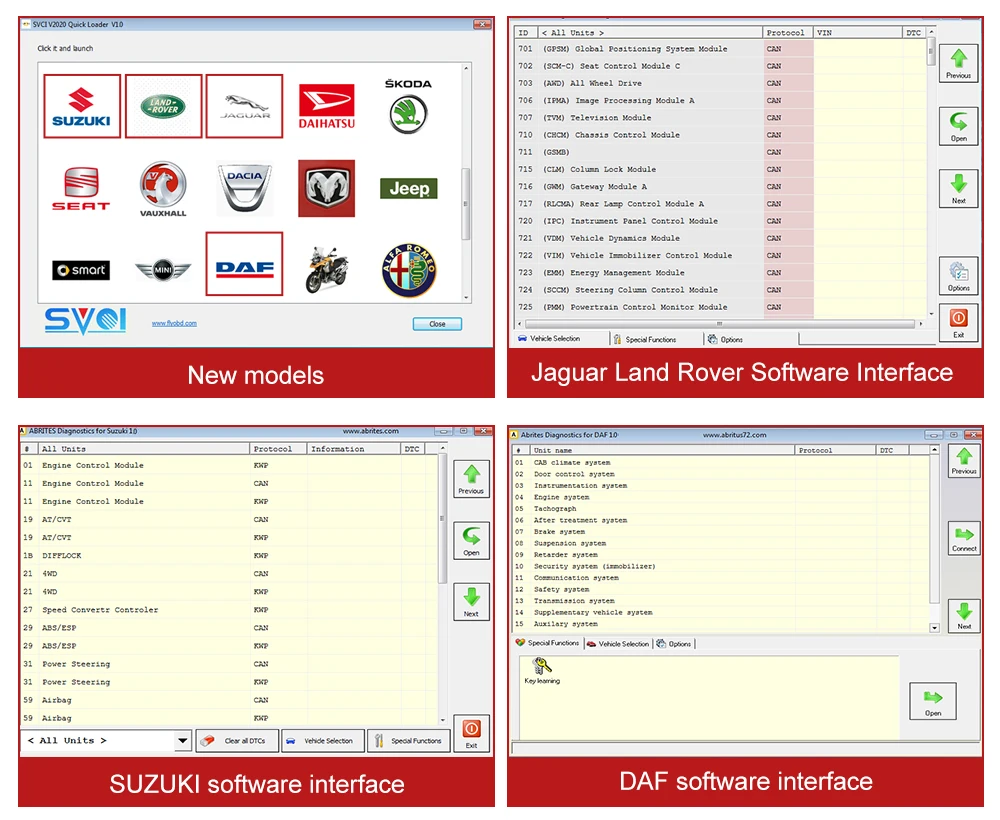1000x820 pixels.
Task: Click Vehicle Selection button in Suzuki window
Action: click(323, 741)
